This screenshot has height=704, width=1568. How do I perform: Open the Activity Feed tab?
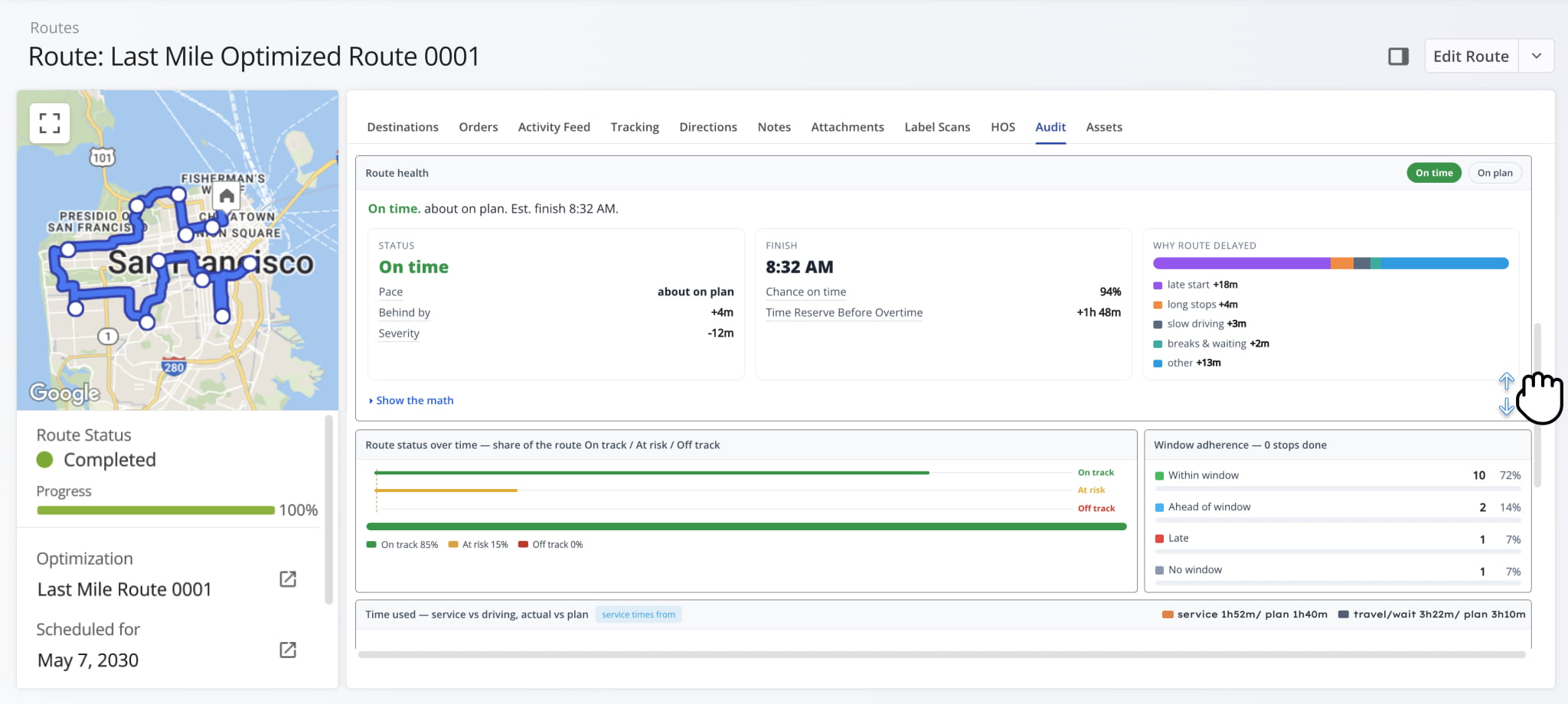554,127
